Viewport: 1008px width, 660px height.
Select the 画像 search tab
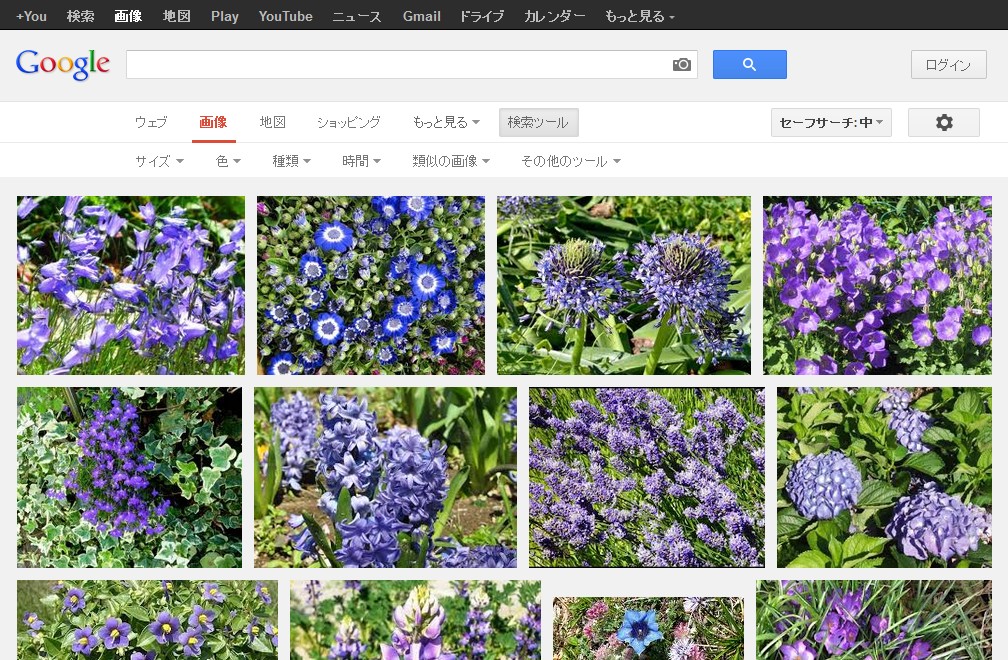(x=213, y=122)
